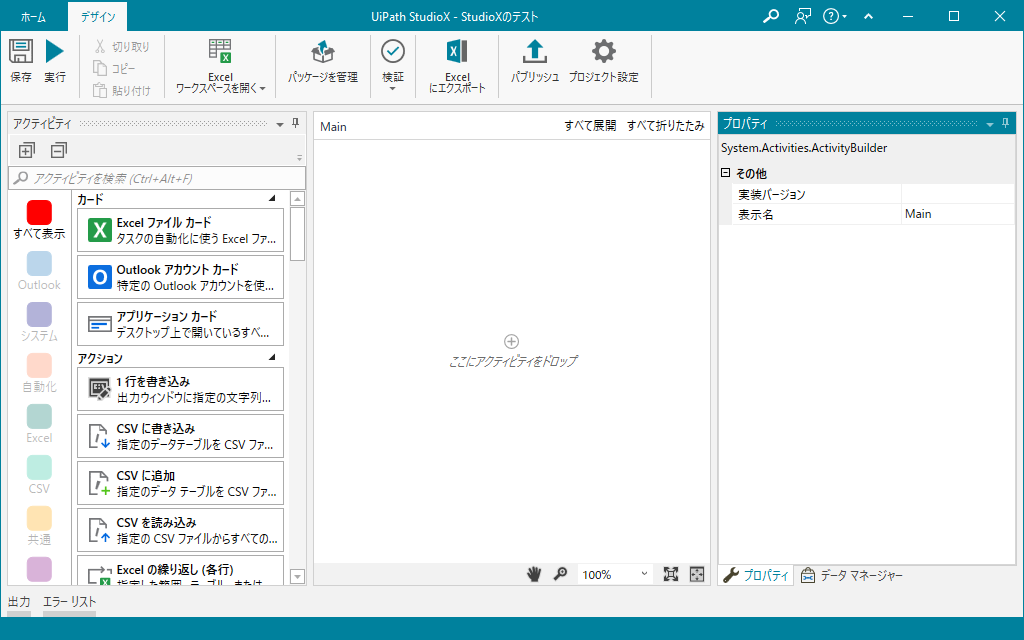Select the Outlook category filter
The width and height of the screenshot is (1024, 640).
[39, 271]
